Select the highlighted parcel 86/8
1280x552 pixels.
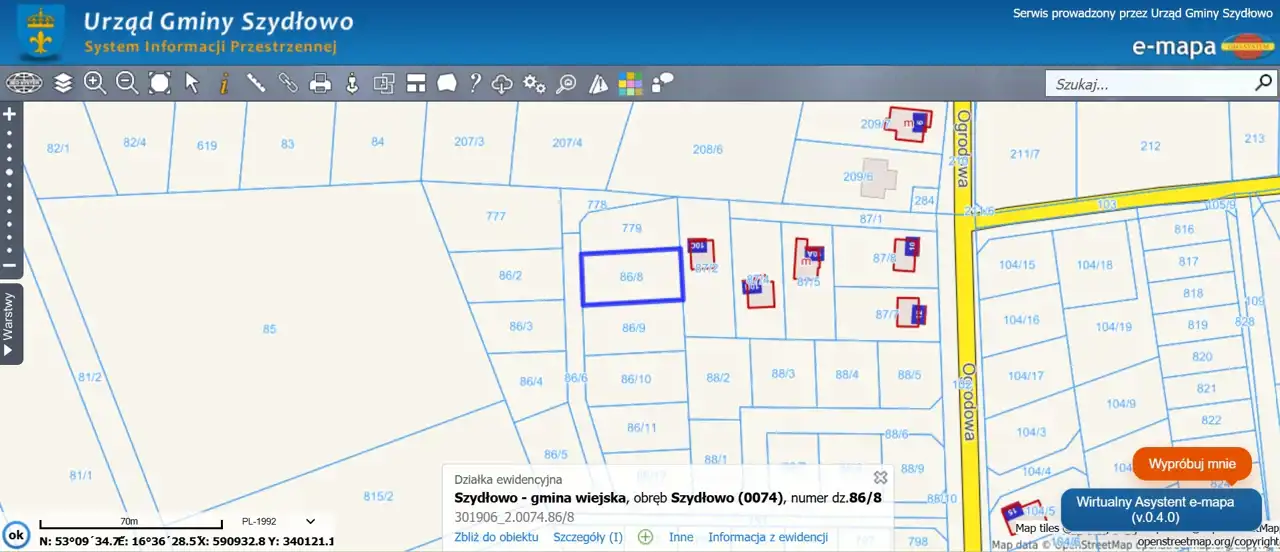coord(632,277)
